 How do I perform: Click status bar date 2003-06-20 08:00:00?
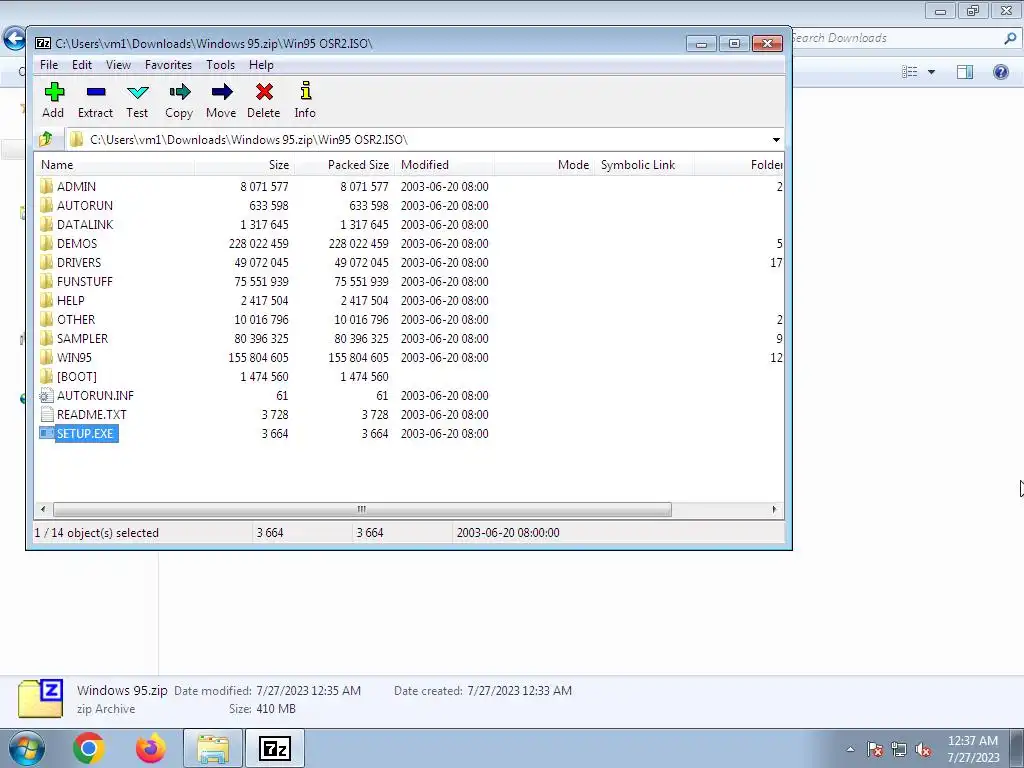click(508, 533)
